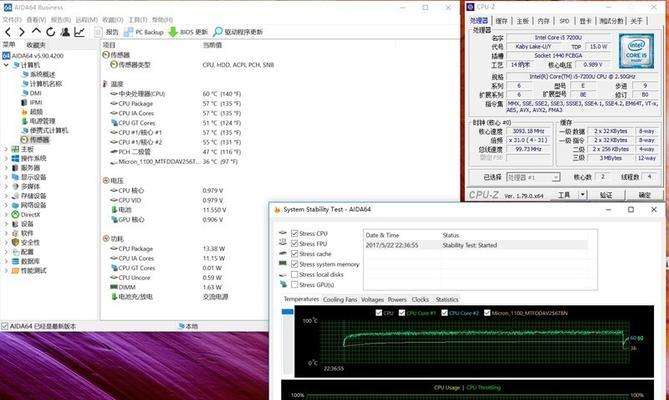Refresh the AIDA64 page
The image size is (669, 400).
tap(51, 32)
